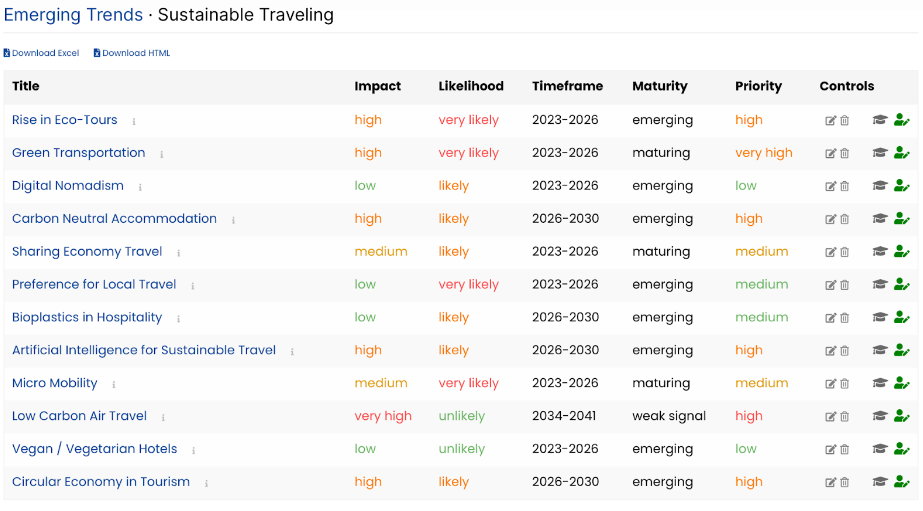Assign user on Vegan / Vegetarian Hotels row
This screenshot has height=511, width=923.
(x=901, y=449)
